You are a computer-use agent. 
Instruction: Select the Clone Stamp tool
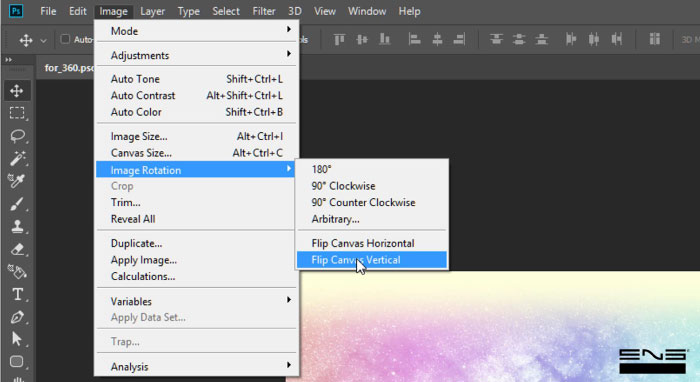17,226
